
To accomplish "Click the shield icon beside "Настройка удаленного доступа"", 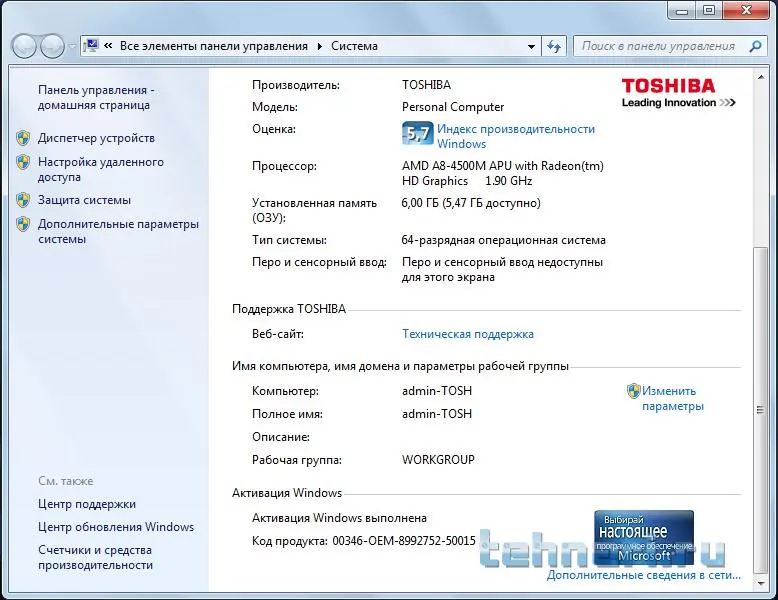I will click(x=23, y=162).
